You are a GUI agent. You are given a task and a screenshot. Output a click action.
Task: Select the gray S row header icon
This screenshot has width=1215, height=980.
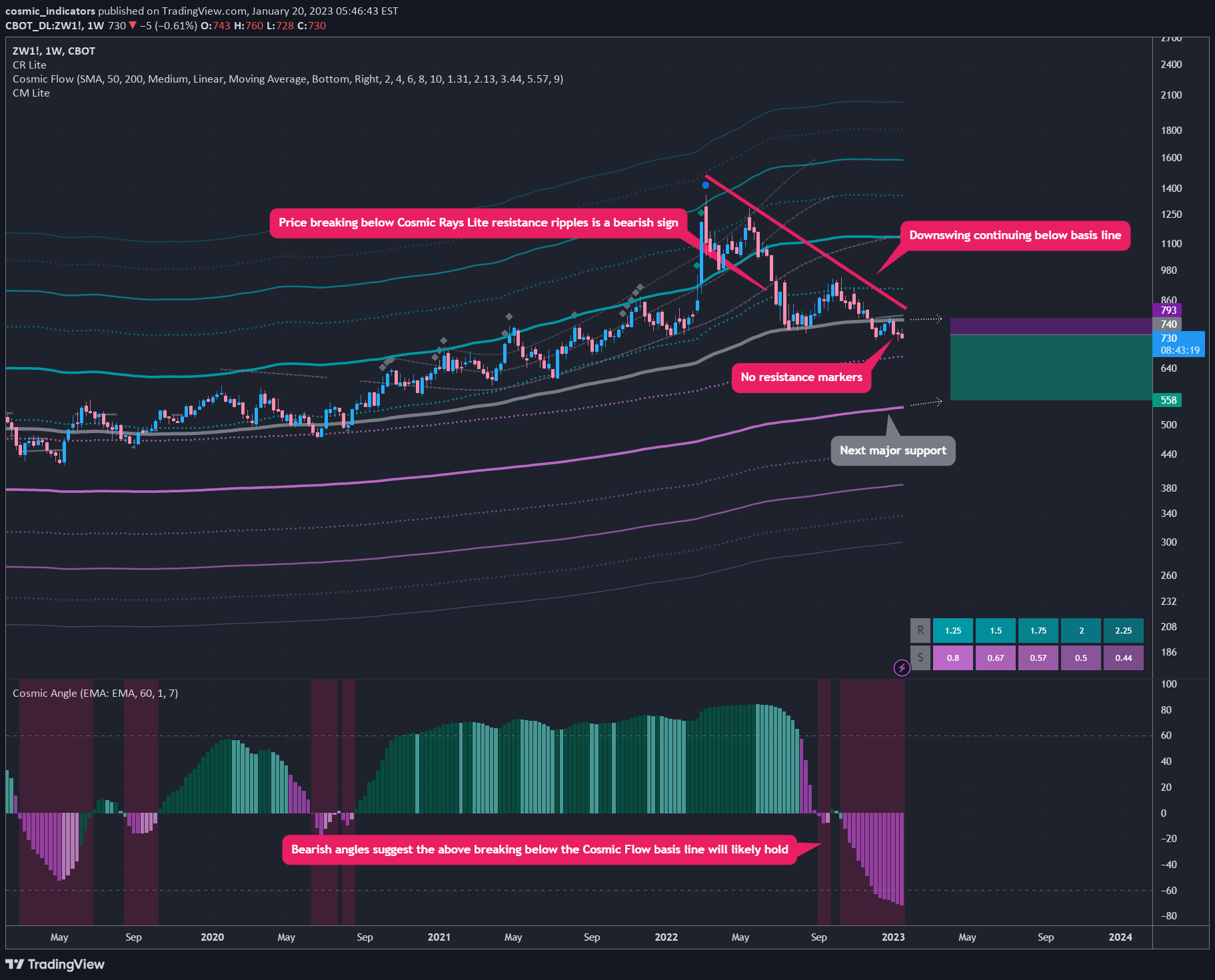[x=920, y=658]
